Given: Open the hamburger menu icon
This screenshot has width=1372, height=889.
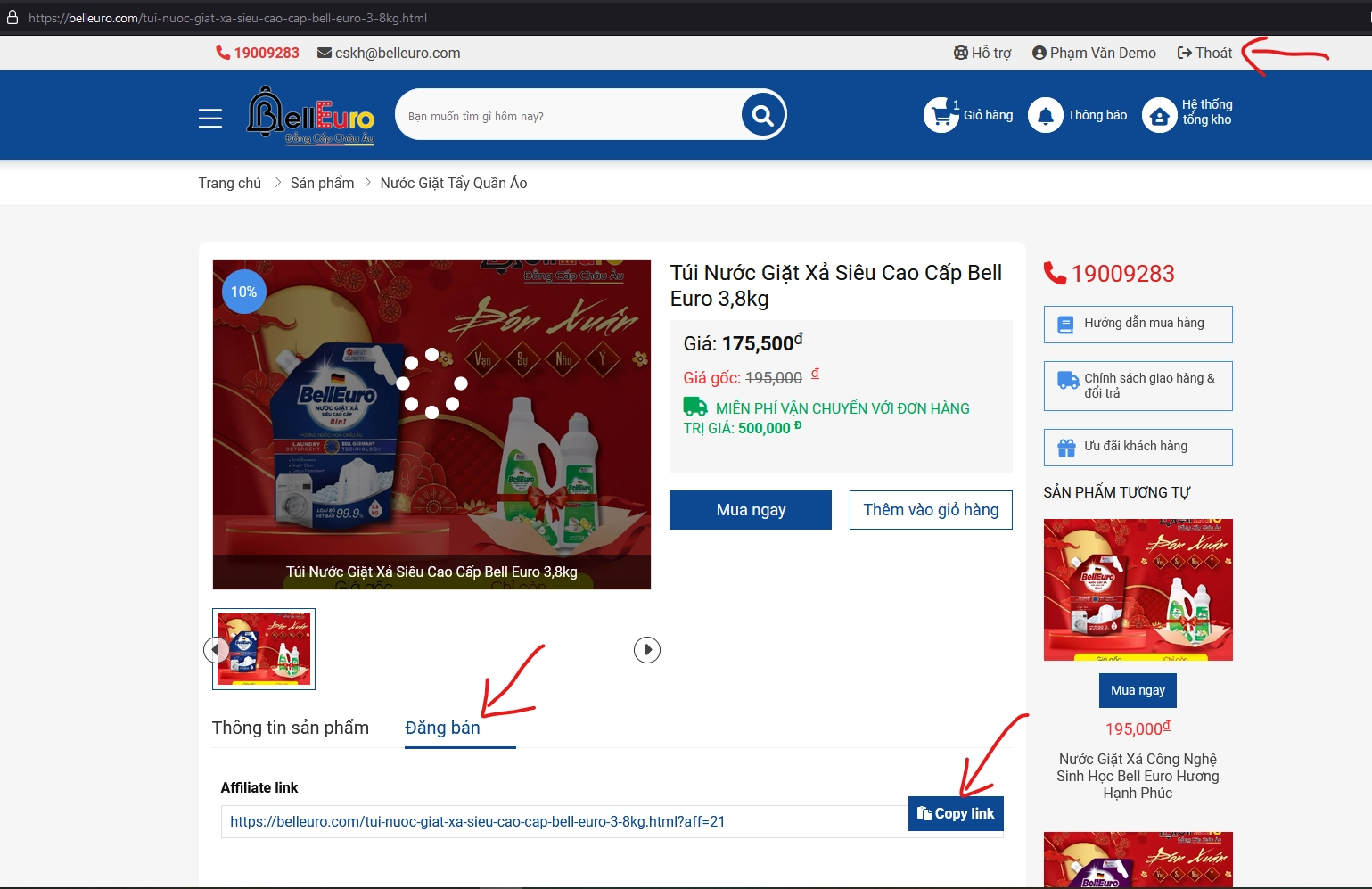Looking at the screenshot, I should [210, 118].
